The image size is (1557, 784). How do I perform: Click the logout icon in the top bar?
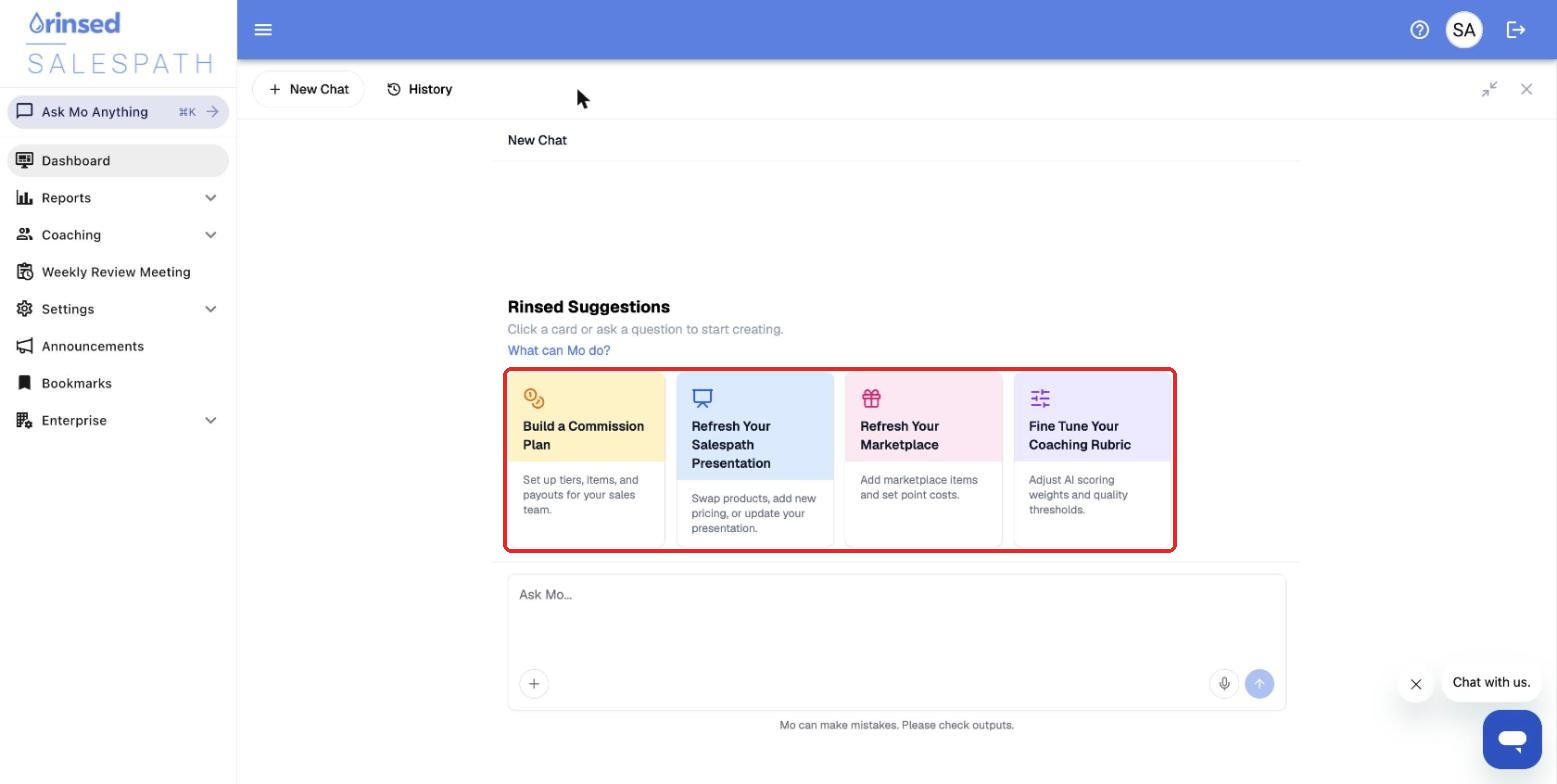click(x=1516, y=30)
